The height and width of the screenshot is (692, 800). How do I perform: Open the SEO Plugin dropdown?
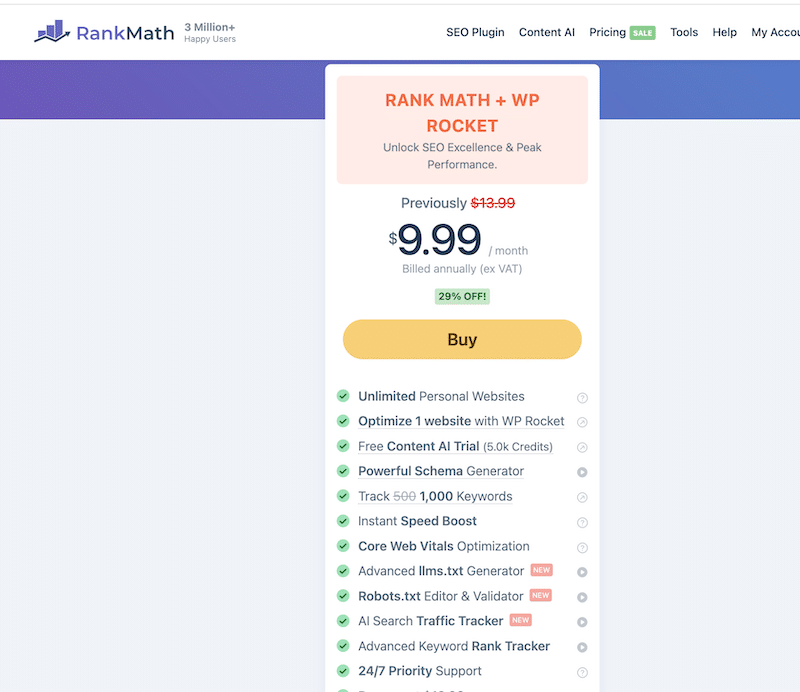pyautogui.click(x=475, y=32)
